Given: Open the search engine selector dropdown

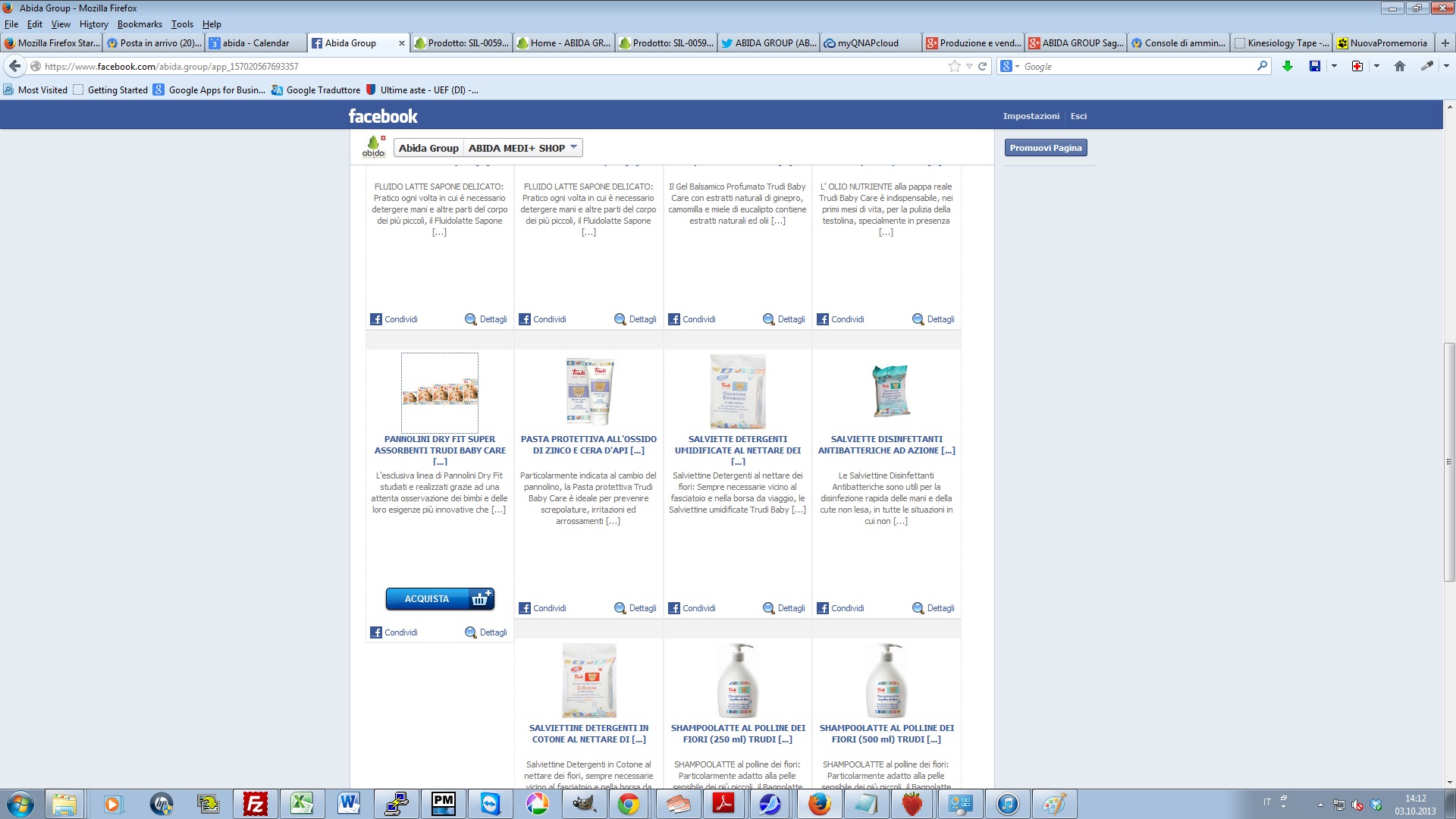Looking at the screenshot, I should click(x=1017, y=66).
